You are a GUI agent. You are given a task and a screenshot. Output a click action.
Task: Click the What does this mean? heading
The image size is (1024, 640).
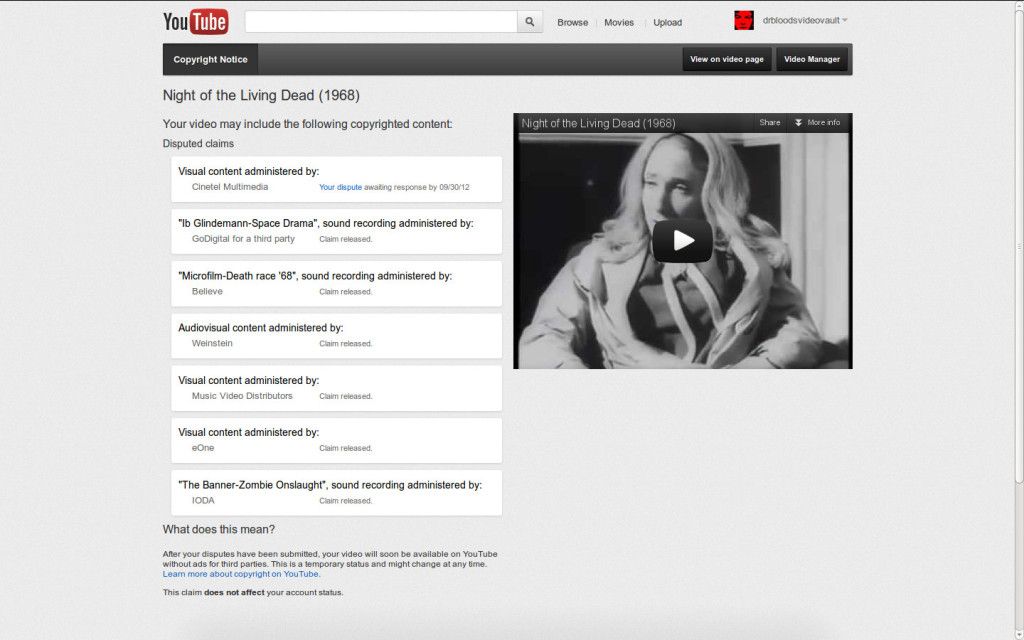tap(219, 530)
